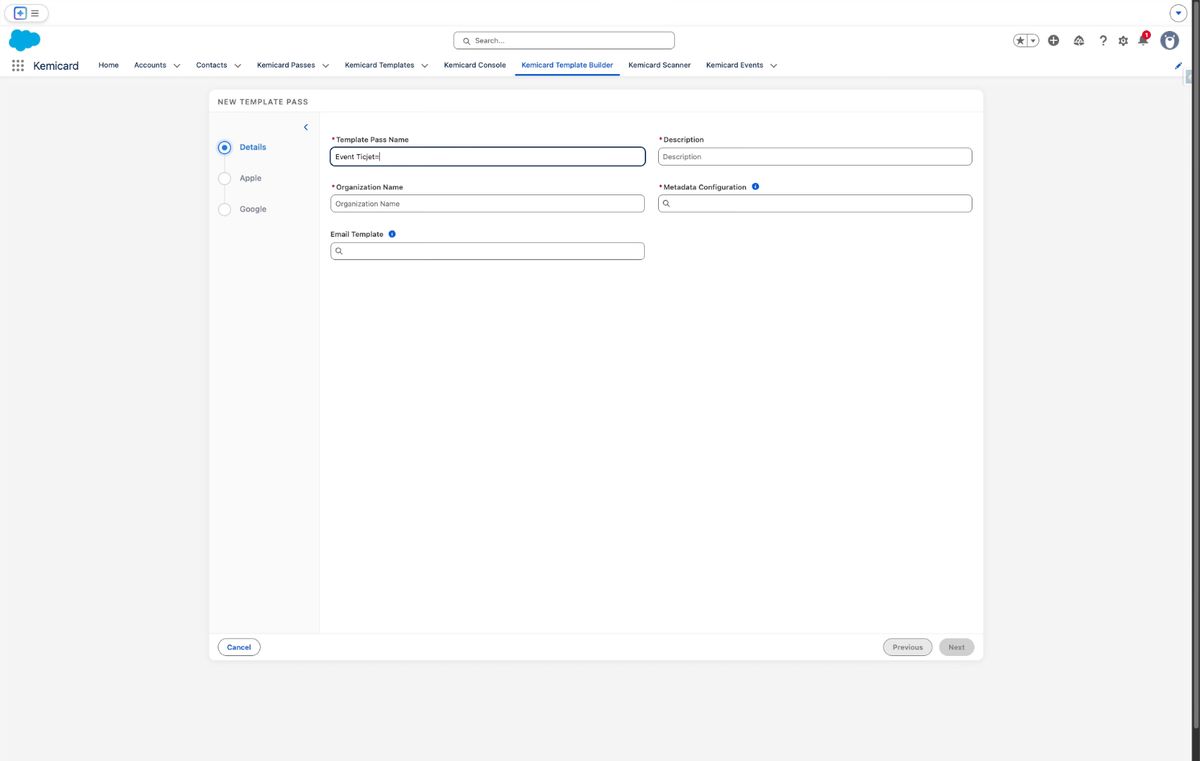The width and height of the screenshot is (1200, 761).
Task: Expand the Kemicard Events dropdown chevron
Action: point(773,66)
